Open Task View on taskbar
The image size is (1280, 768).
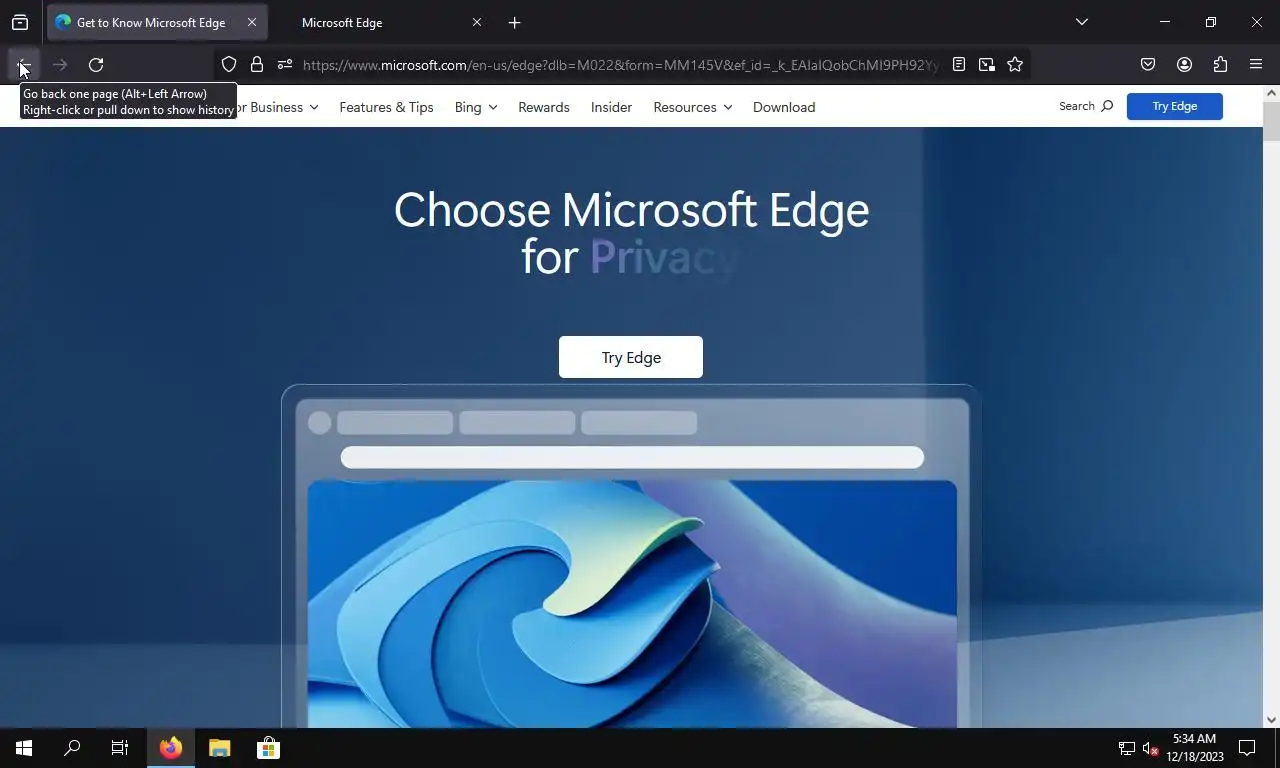[120, 748]
